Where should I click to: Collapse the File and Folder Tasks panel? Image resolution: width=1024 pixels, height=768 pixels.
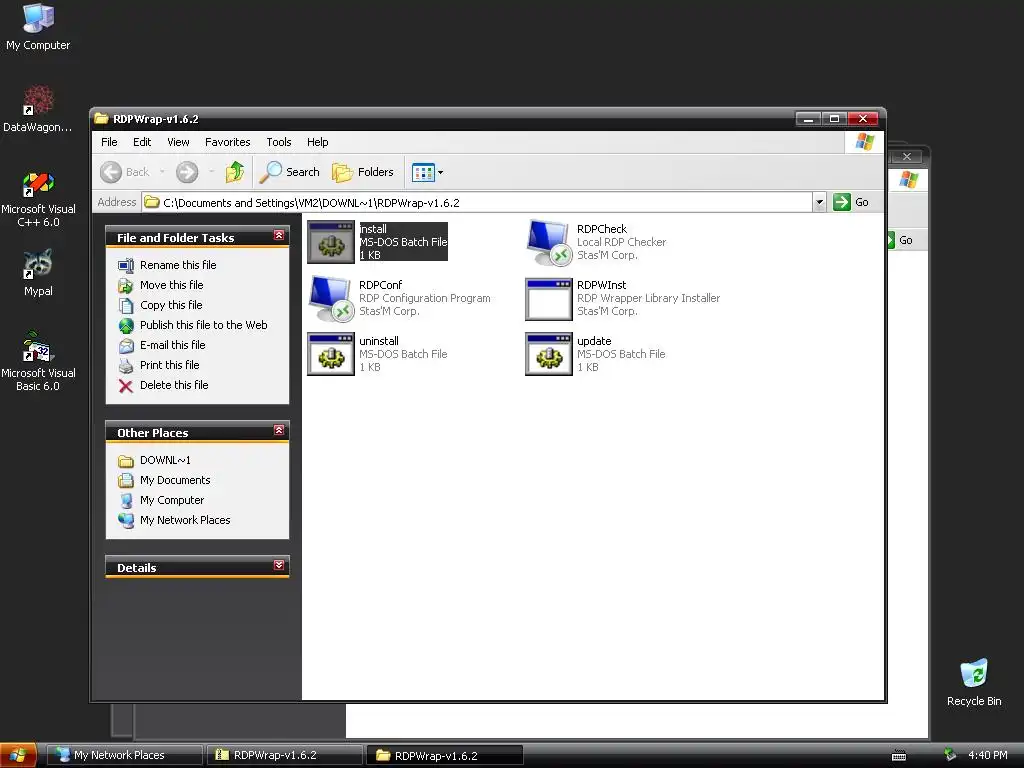(279, 235)
